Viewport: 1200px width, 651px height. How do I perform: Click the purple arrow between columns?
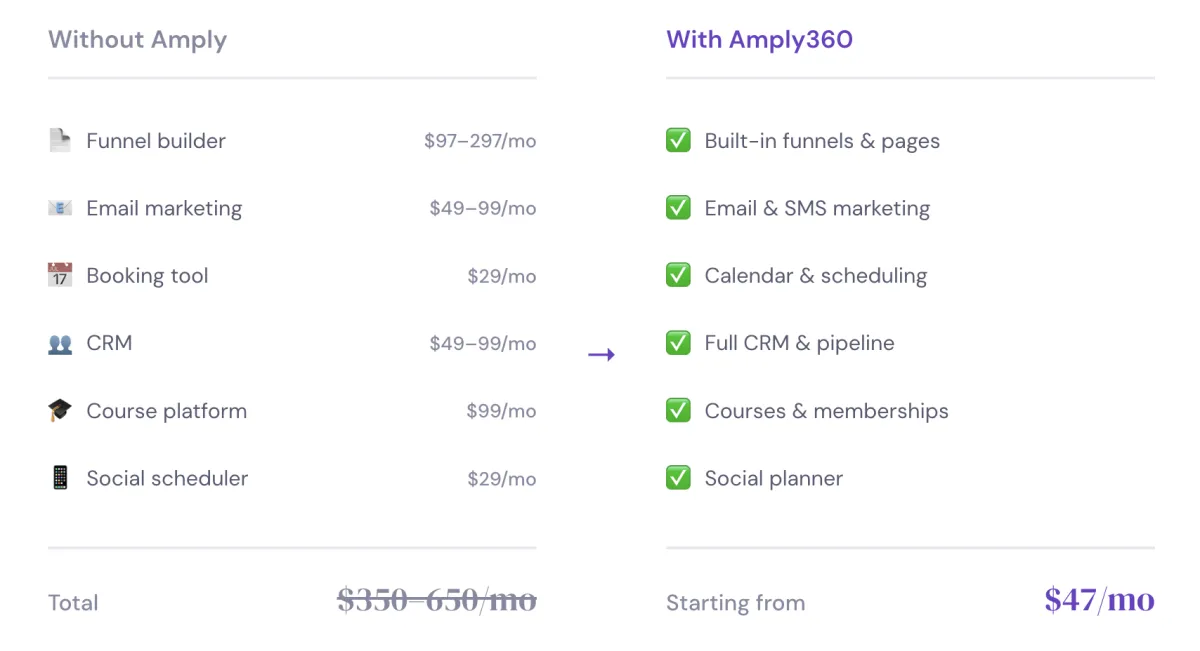point(601,354)
